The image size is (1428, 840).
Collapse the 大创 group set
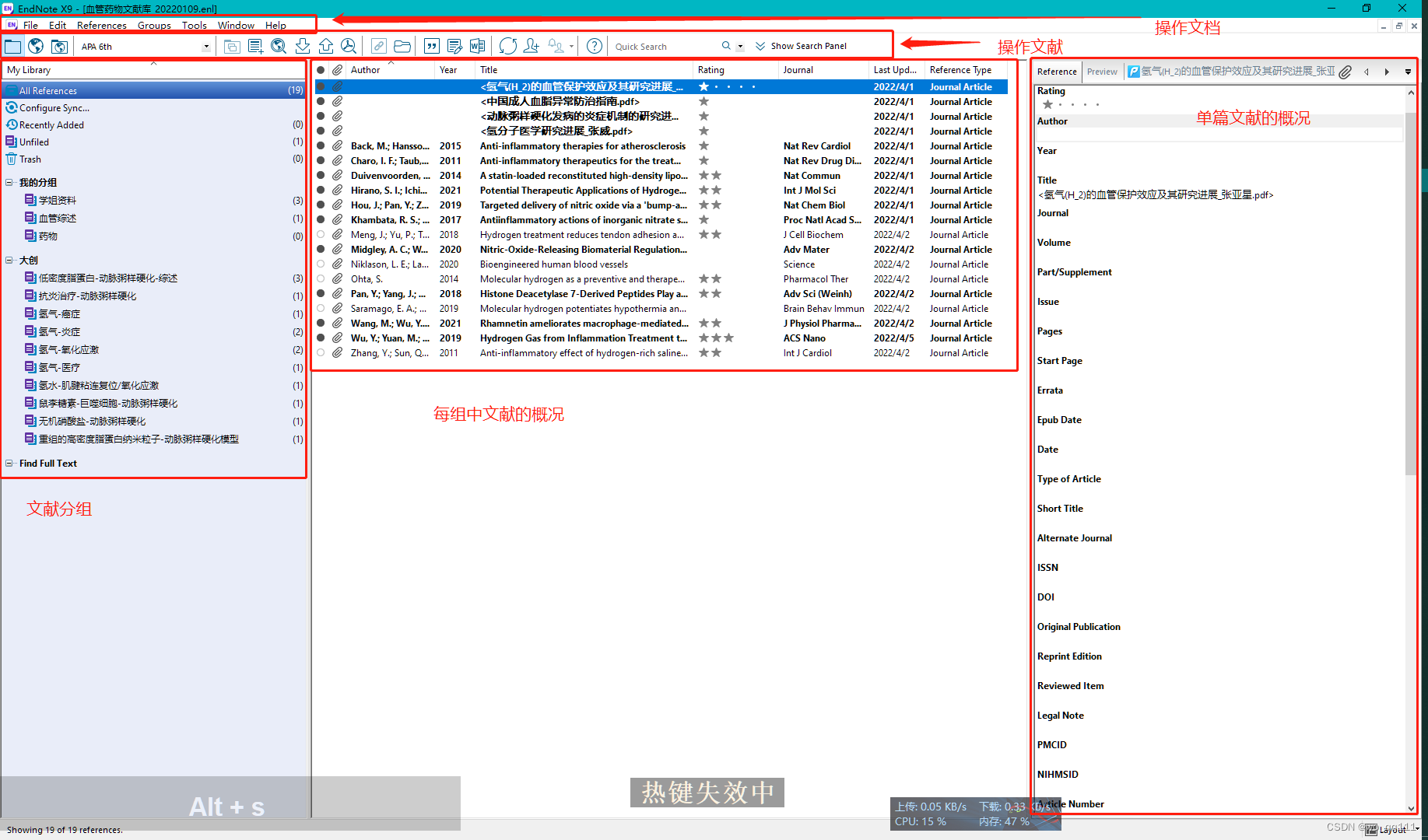(9, 261)
